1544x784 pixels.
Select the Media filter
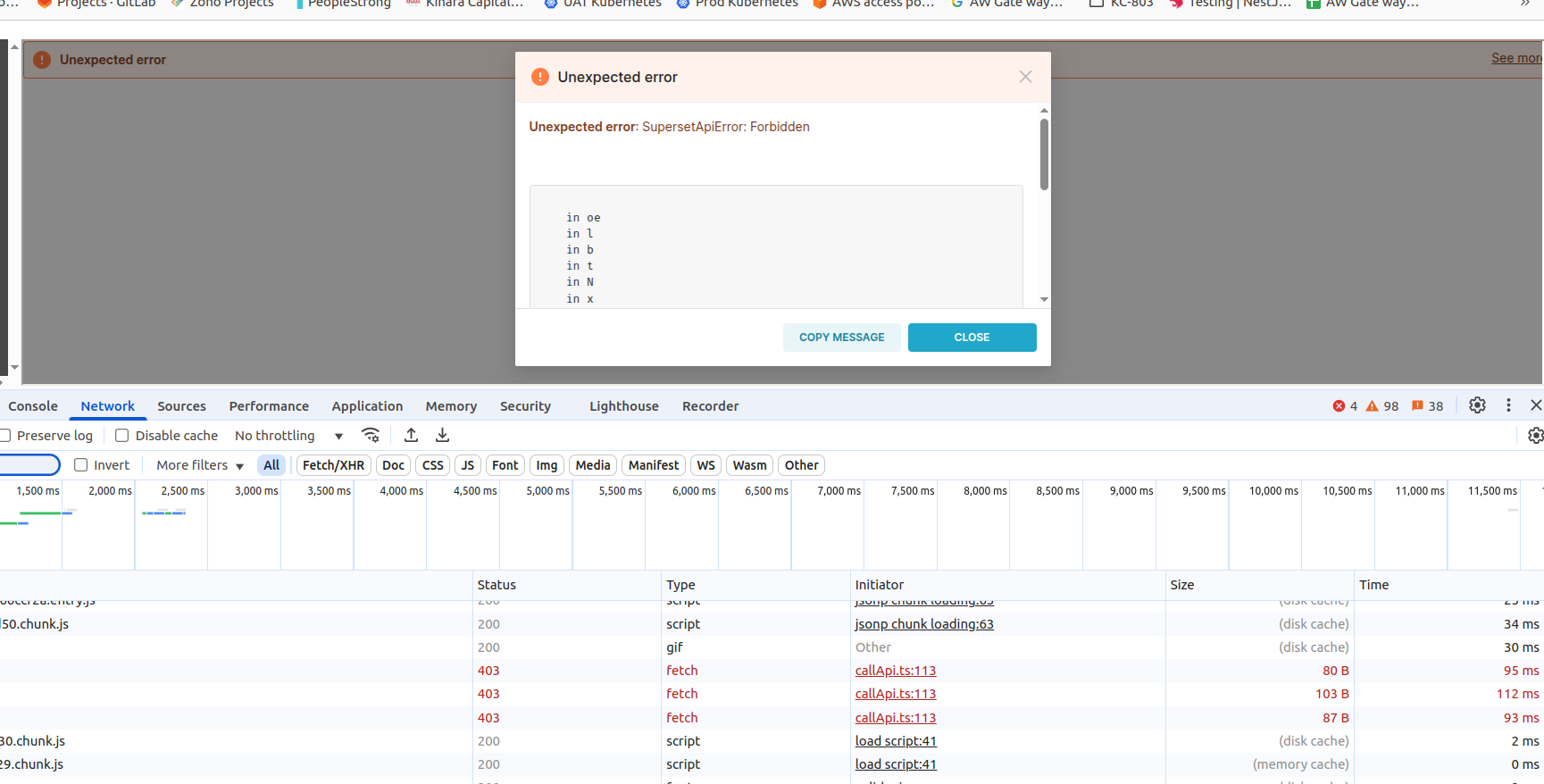point(593,465)
